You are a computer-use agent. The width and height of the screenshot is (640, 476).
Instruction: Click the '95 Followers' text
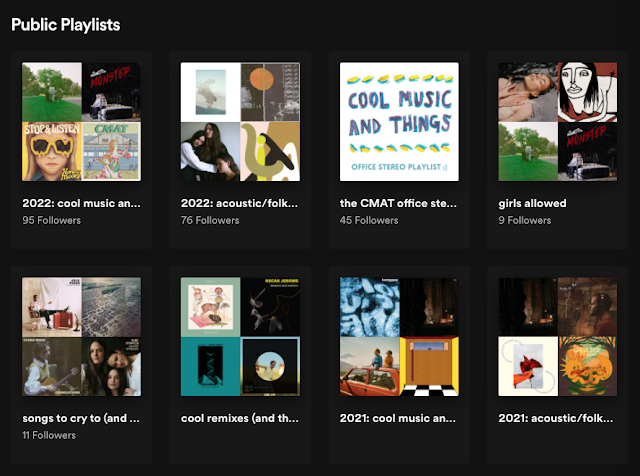coord(51,220)
